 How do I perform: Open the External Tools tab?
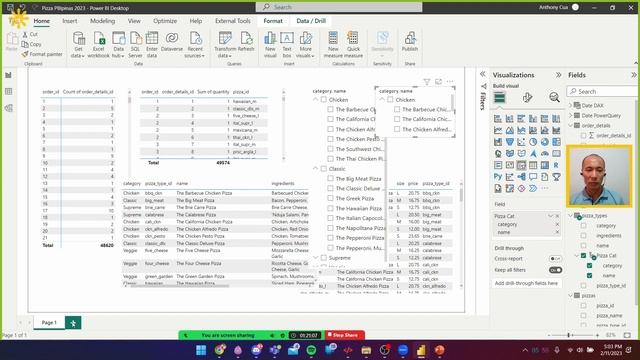[x=233, y=21]
